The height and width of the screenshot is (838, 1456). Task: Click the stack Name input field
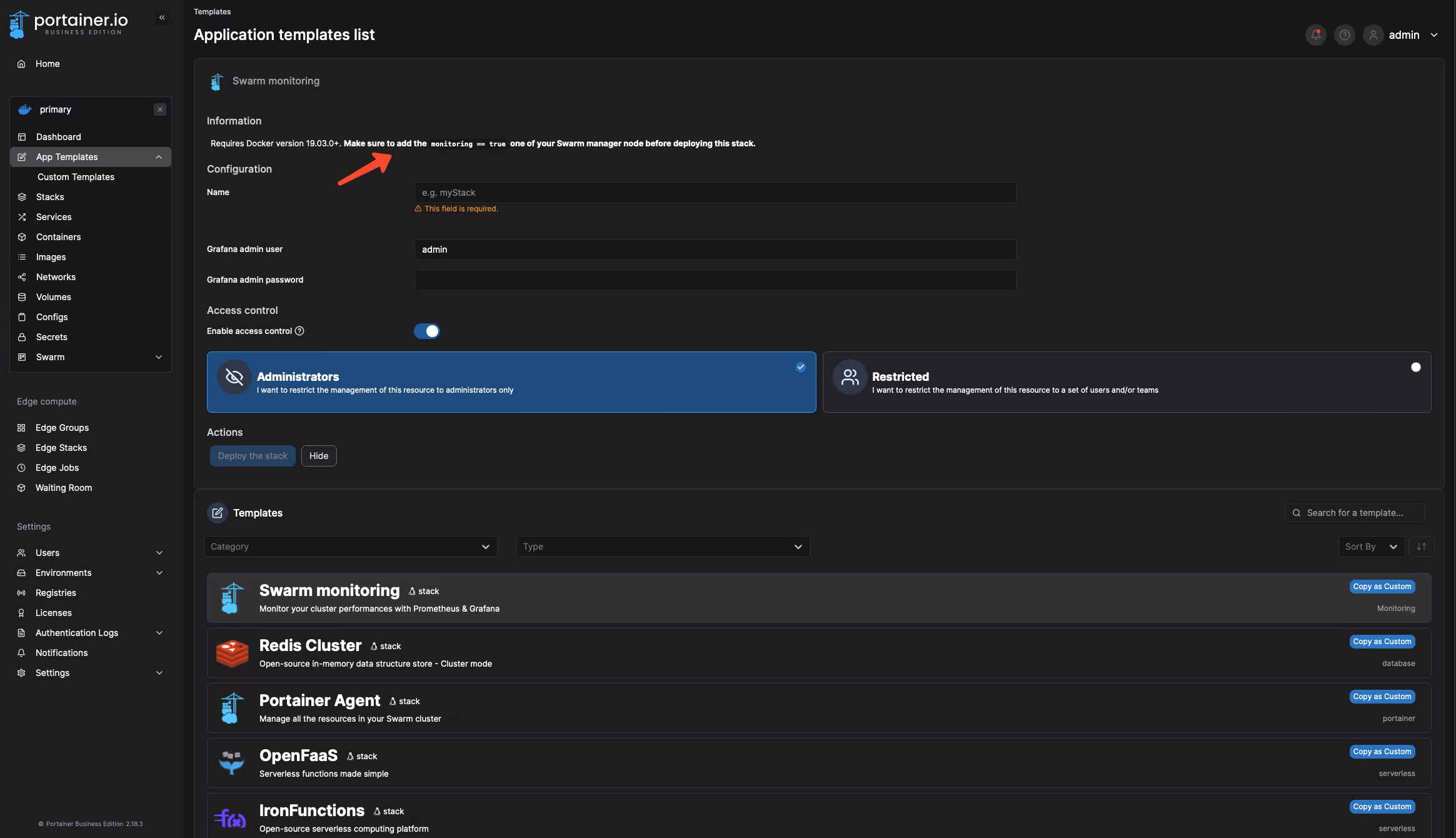(x=715, y=193)
